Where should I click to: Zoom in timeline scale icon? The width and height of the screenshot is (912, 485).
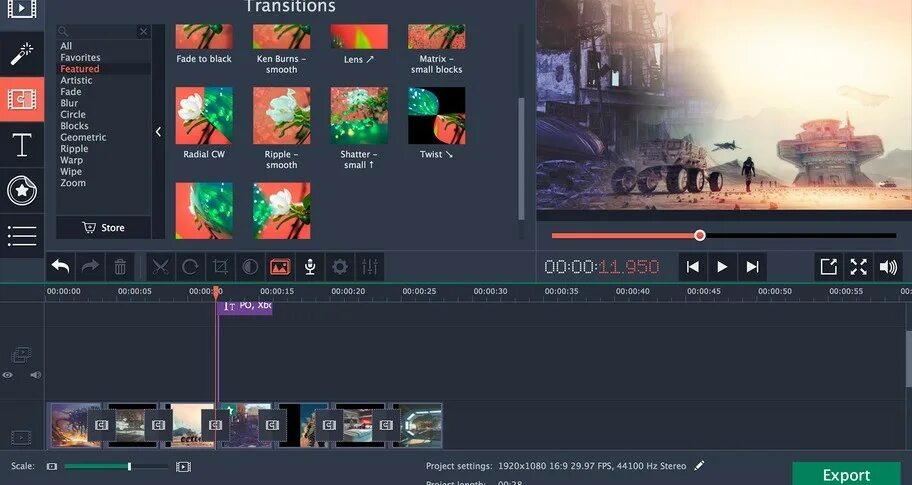[183, 466]
